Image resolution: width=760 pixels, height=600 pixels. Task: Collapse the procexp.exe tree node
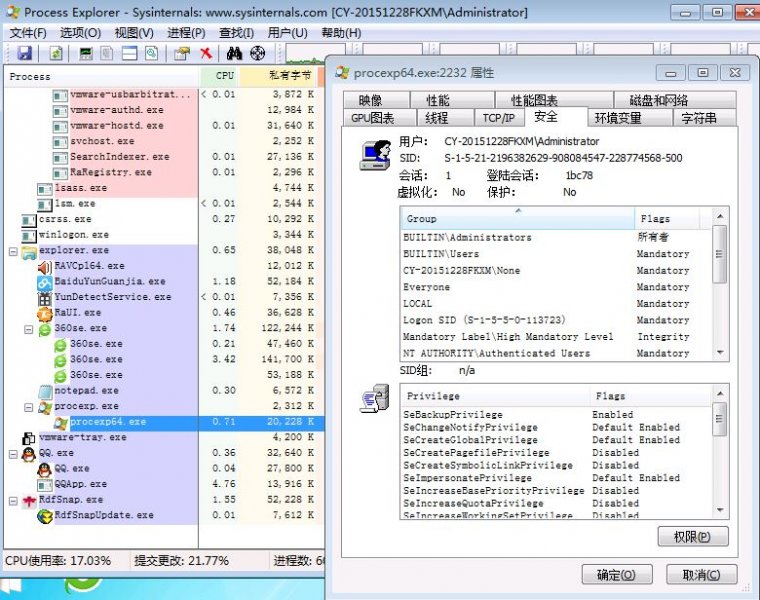pyautogui.click(x=29, y=407)
